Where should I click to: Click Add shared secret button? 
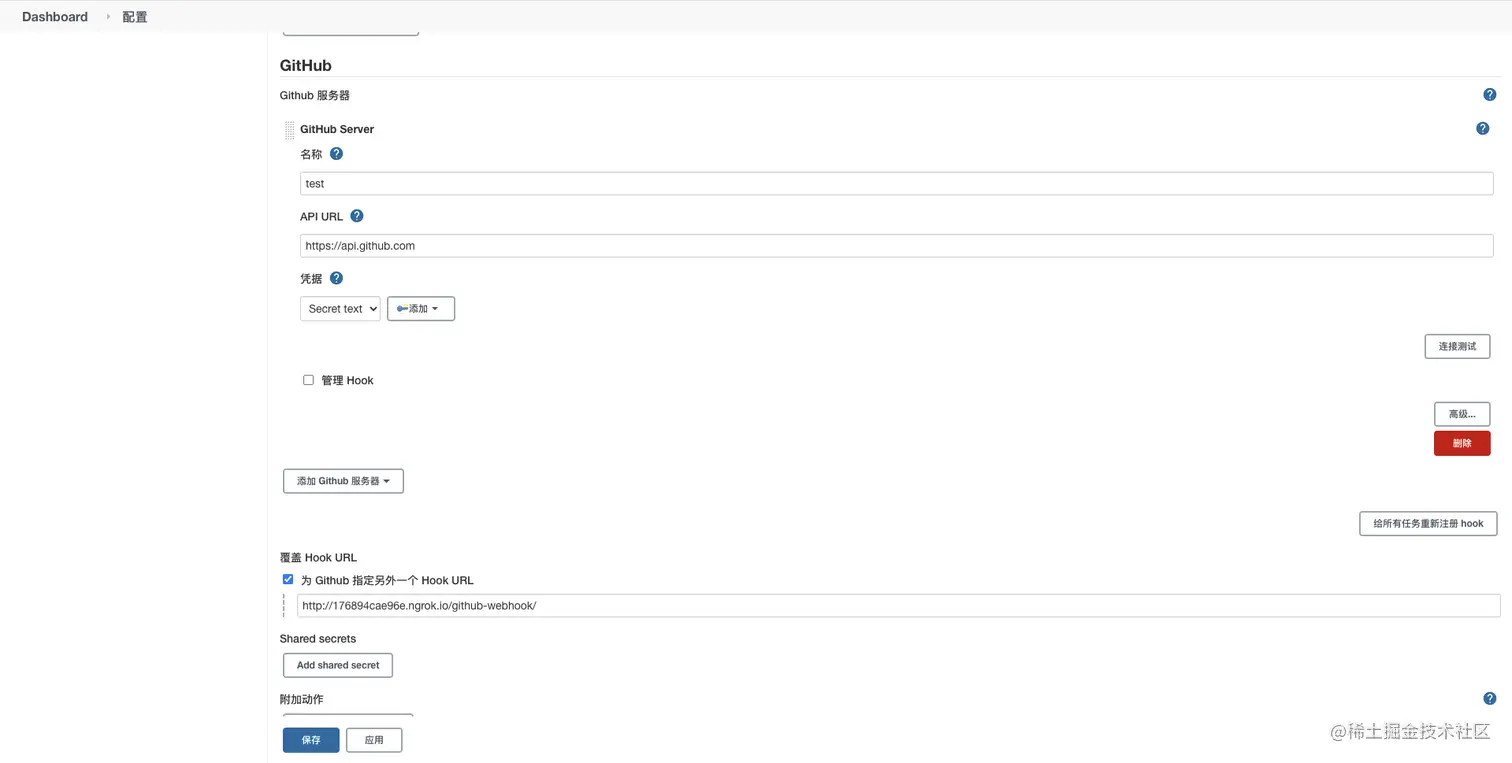tap(338, 665)
